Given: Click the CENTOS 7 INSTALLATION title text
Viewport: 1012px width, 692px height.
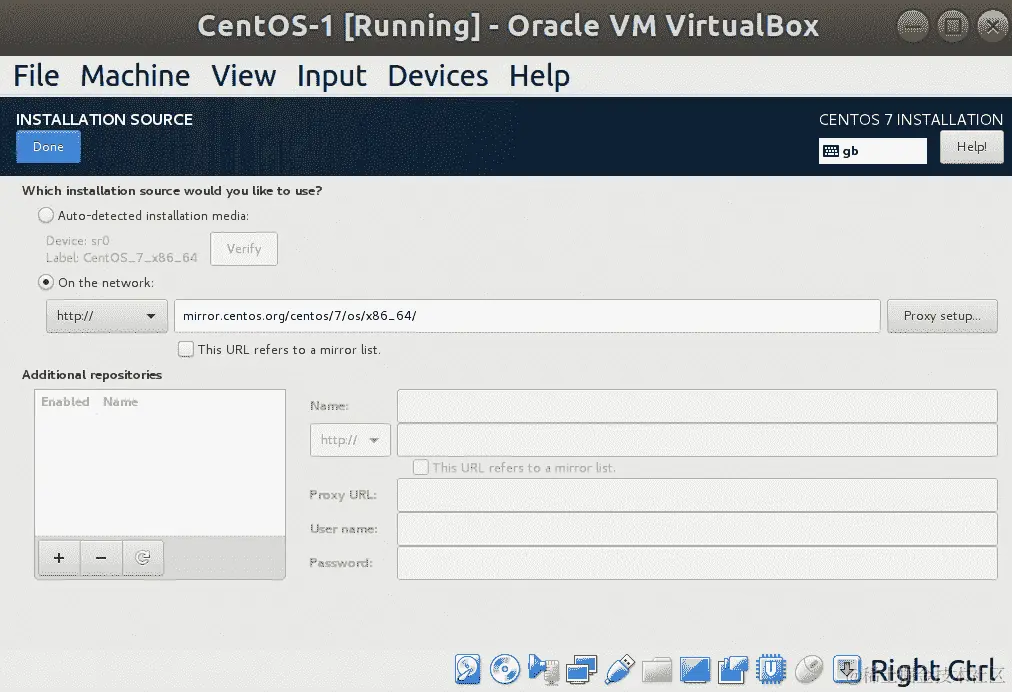Looking at the screenshot, I should click(911, 119).
